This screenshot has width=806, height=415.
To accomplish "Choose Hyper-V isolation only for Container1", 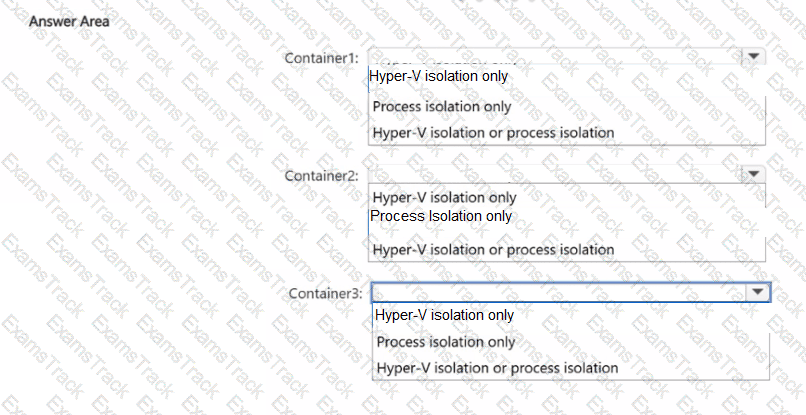I will point(438,76).
